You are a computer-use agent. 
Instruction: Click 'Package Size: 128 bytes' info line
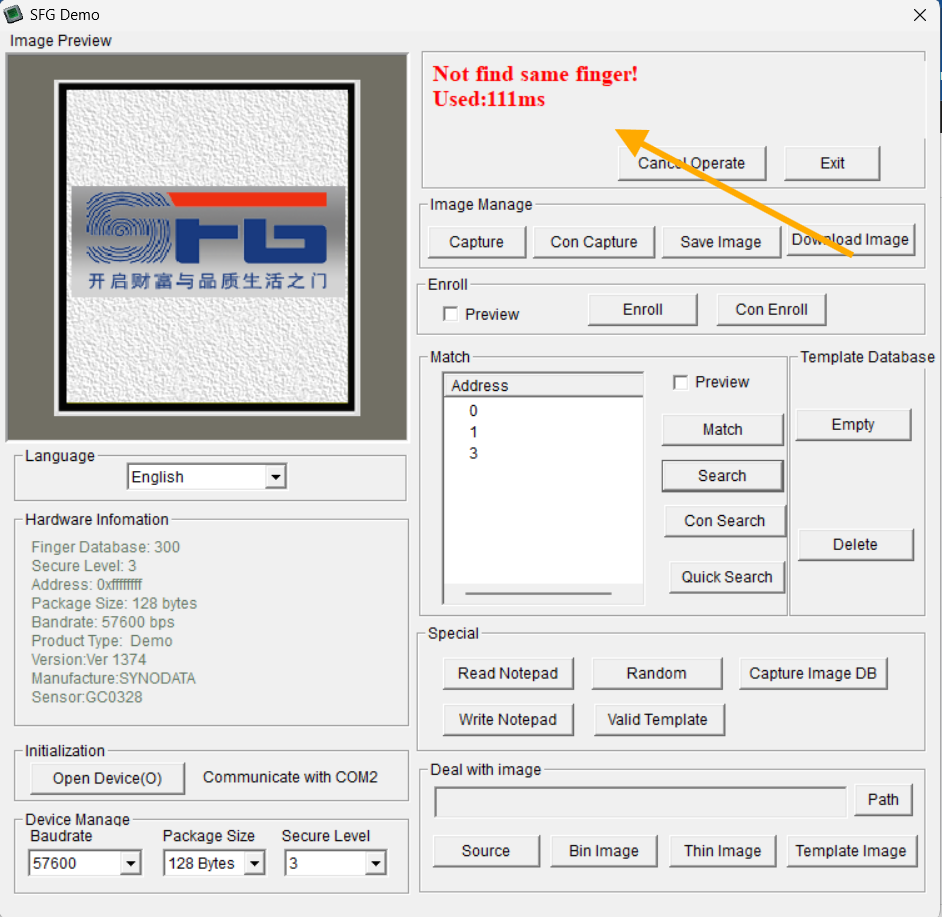pyautogui.click(x=114, y=604)
